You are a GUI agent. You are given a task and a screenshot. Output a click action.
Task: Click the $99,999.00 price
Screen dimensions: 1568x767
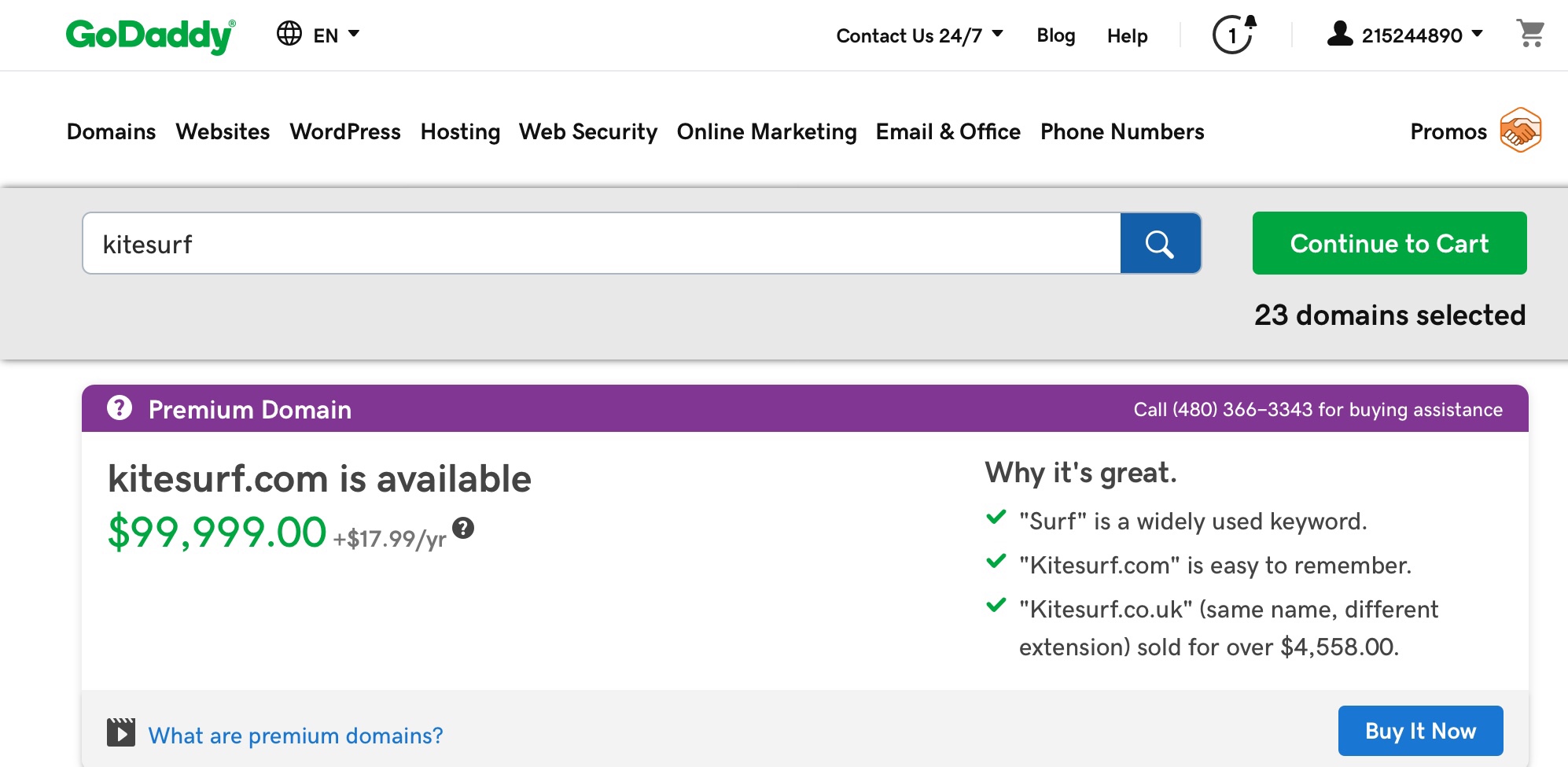[x=216, y=533]
